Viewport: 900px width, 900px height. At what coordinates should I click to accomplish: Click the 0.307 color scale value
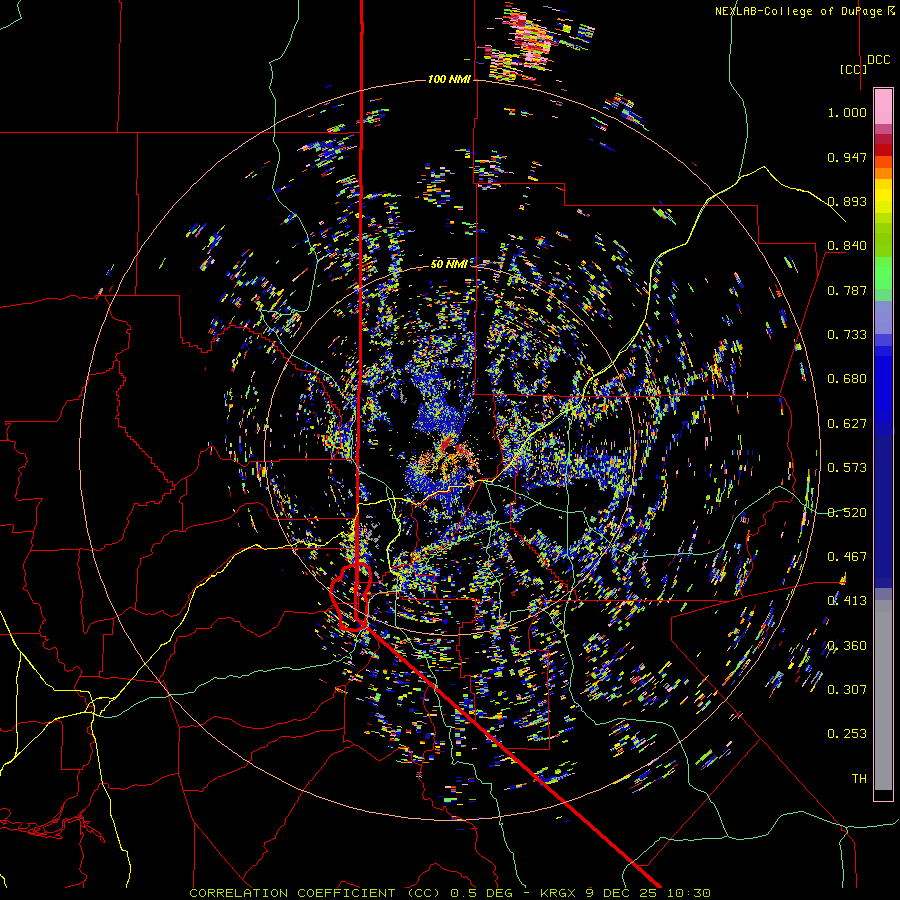(847, 690)
